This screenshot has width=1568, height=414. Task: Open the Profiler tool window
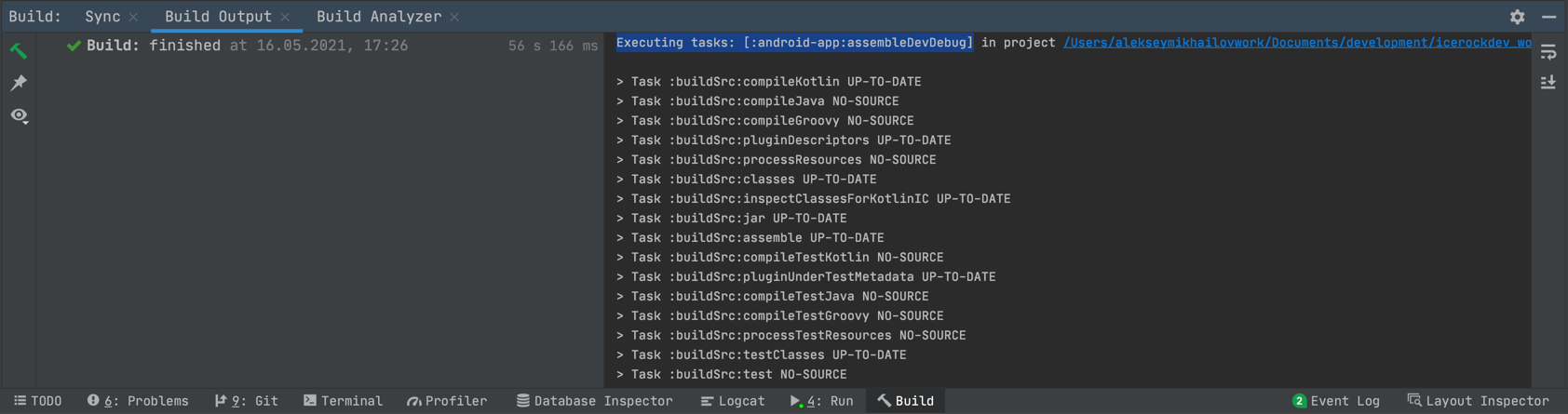coord(447,401)
